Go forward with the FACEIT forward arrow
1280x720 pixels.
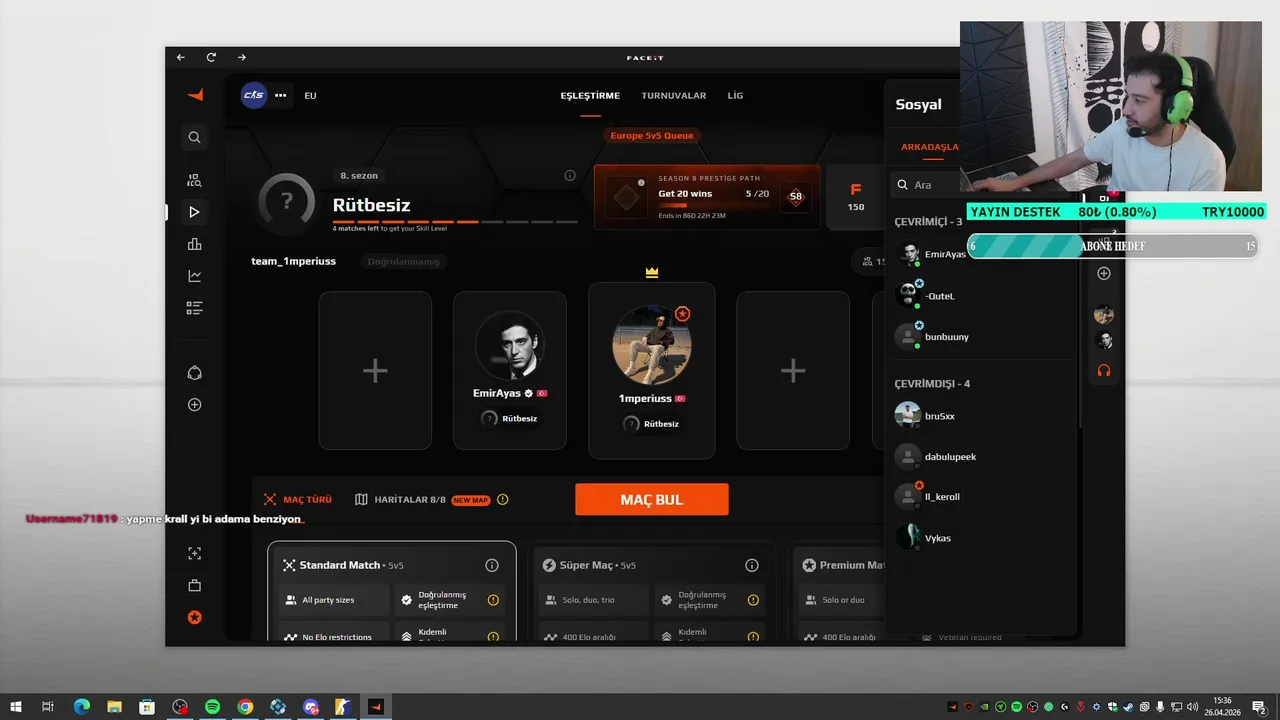[x=242, y=58]
